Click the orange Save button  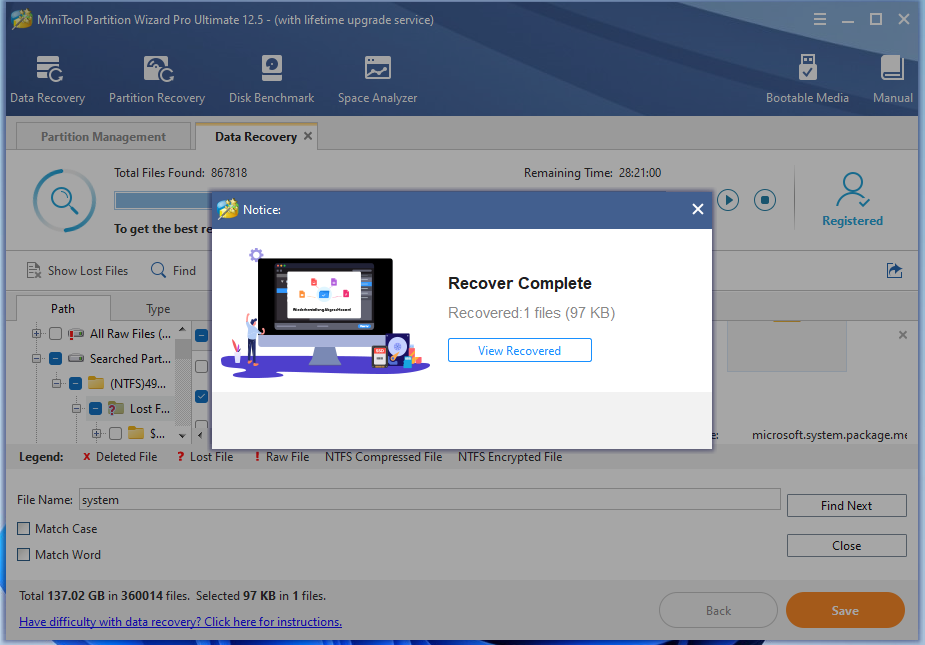click(x=845, y=611)
